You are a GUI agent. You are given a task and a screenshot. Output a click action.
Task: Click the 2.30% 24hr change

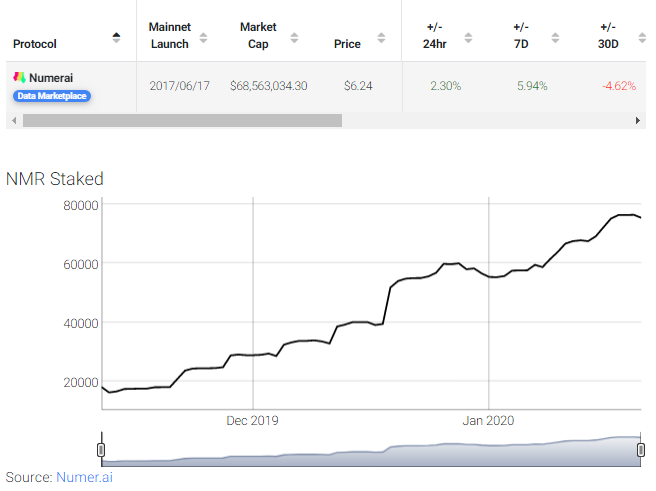pos(446,86)
